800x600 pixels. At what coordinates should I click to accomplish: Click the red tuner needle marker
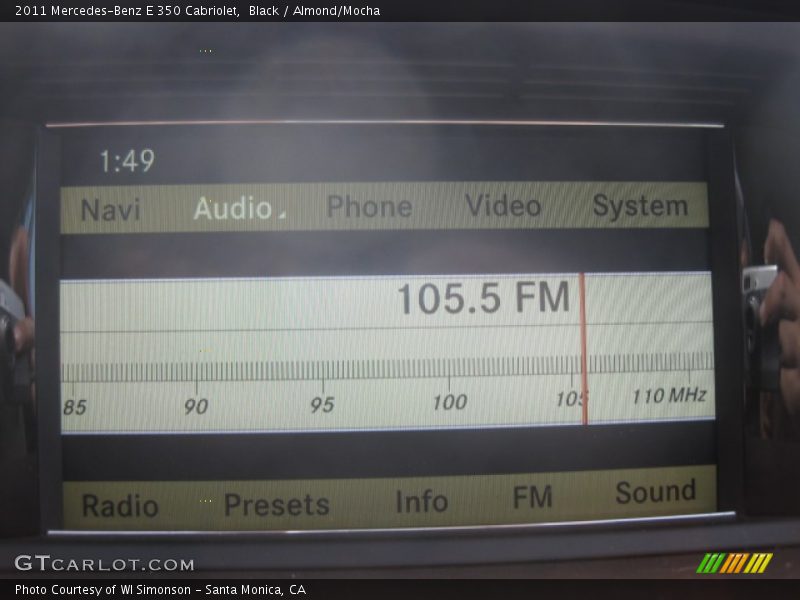point(583,348)
